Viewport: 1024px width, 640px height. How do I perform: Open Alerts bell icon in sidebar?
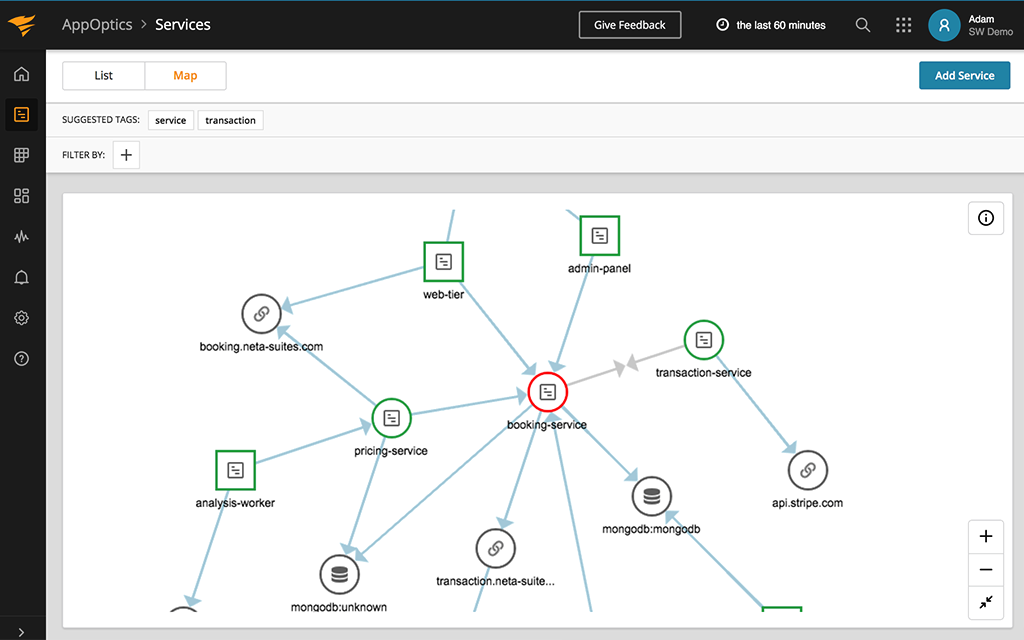point(22,278)
